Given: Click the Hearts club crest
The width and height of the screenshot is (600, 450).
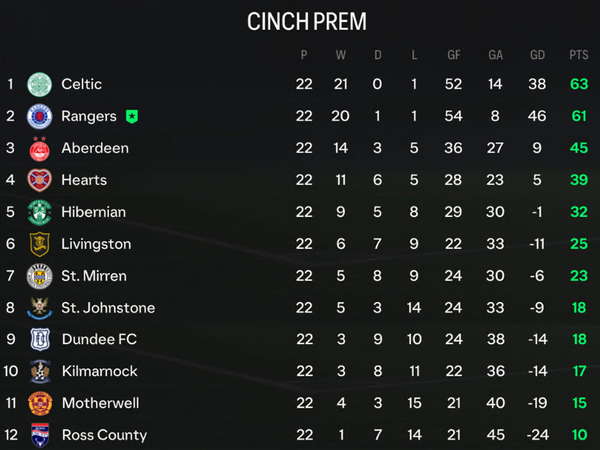Looking at the screenshot, I should tap(39, 180).
